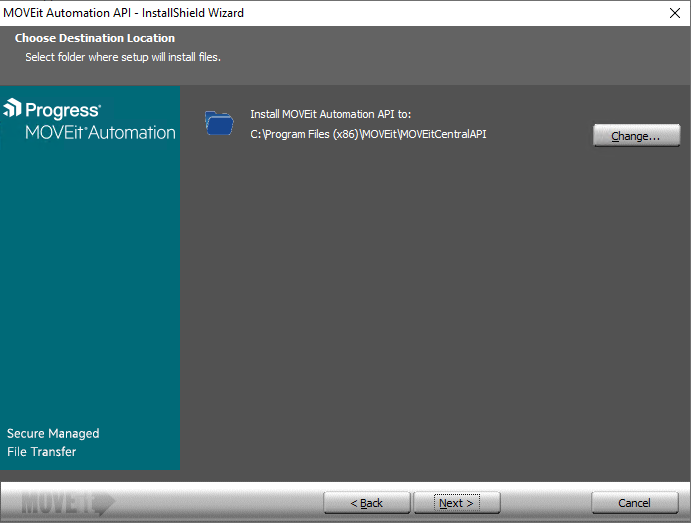Click the Change... destination folder button

(636, 135)
